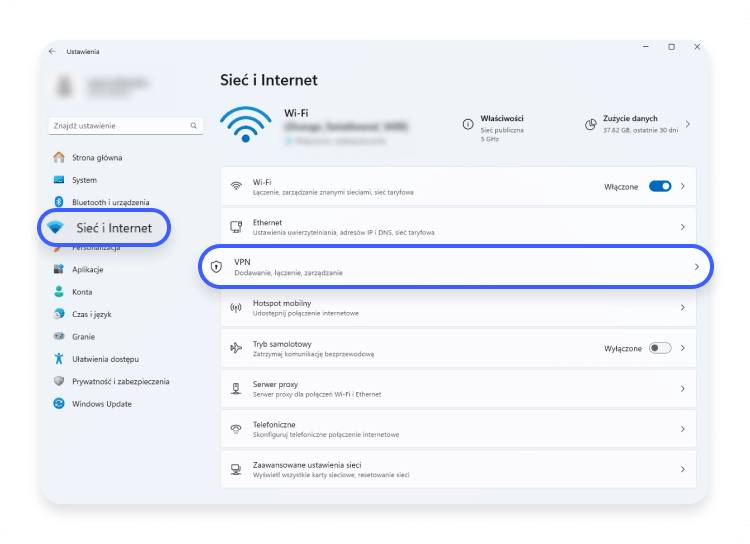
Task: Open Ethernet row chevron arrow
Action: pyautogui.click(x=683, y=226)
